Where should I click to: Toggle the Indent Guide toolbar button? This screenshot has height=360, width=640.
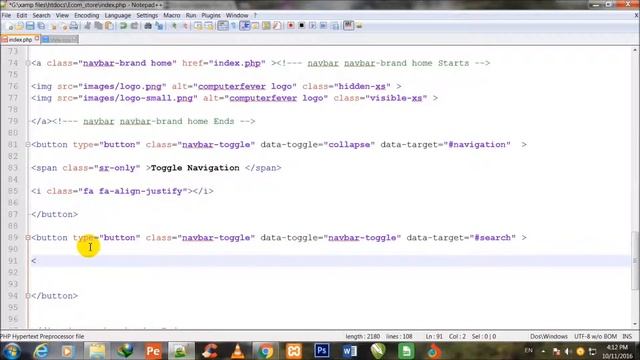click(245, 26)
